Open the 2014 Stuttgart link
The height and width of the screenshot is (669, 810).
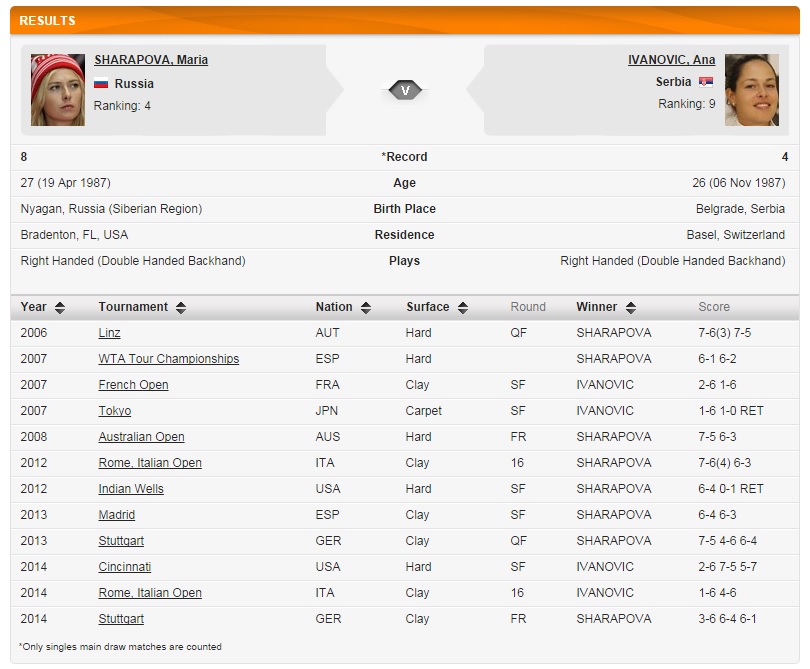click(x=121, y=619)
